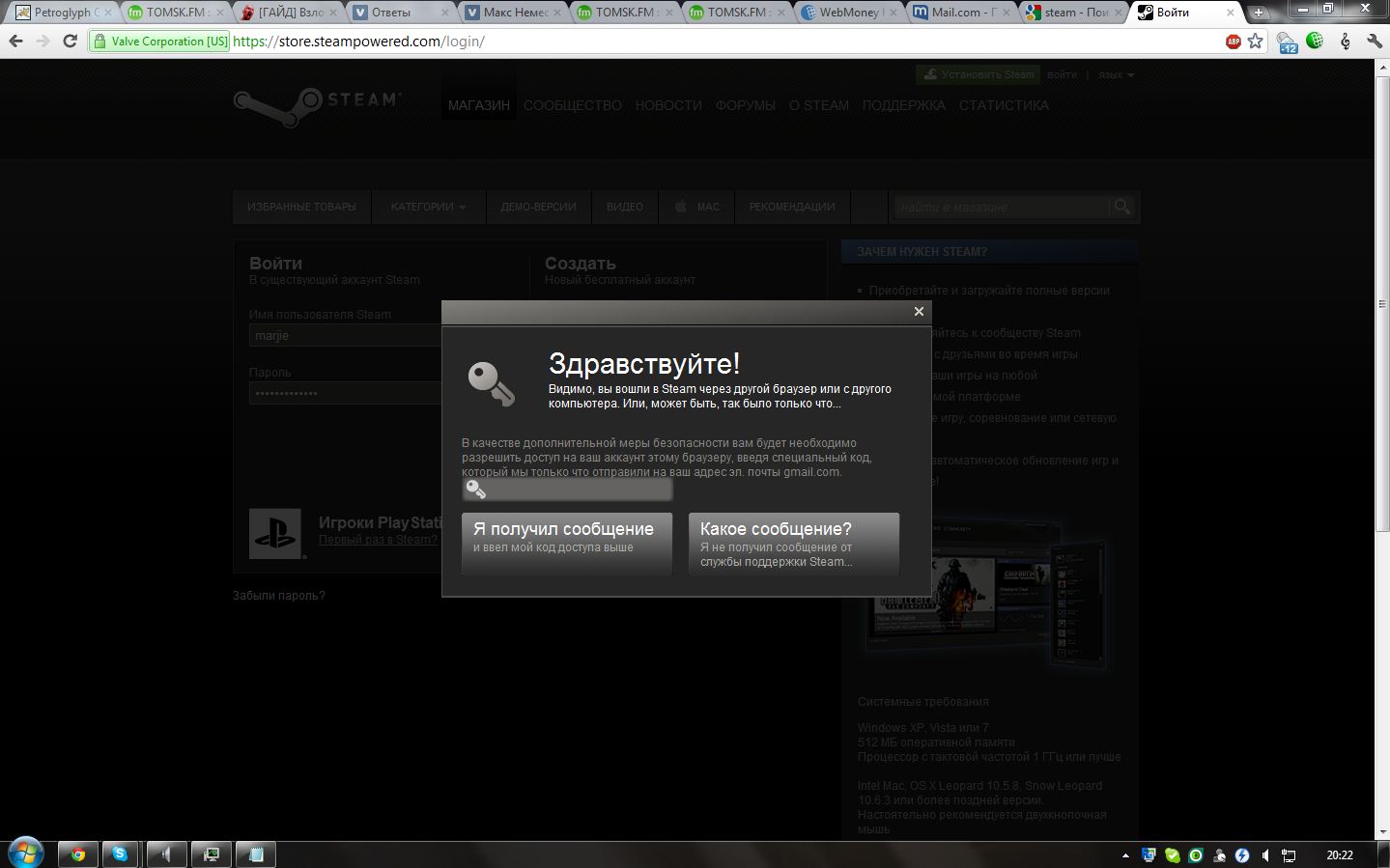The image size is (1390, 868).
Task: Click the access code input field
Action: coord(567,490)
